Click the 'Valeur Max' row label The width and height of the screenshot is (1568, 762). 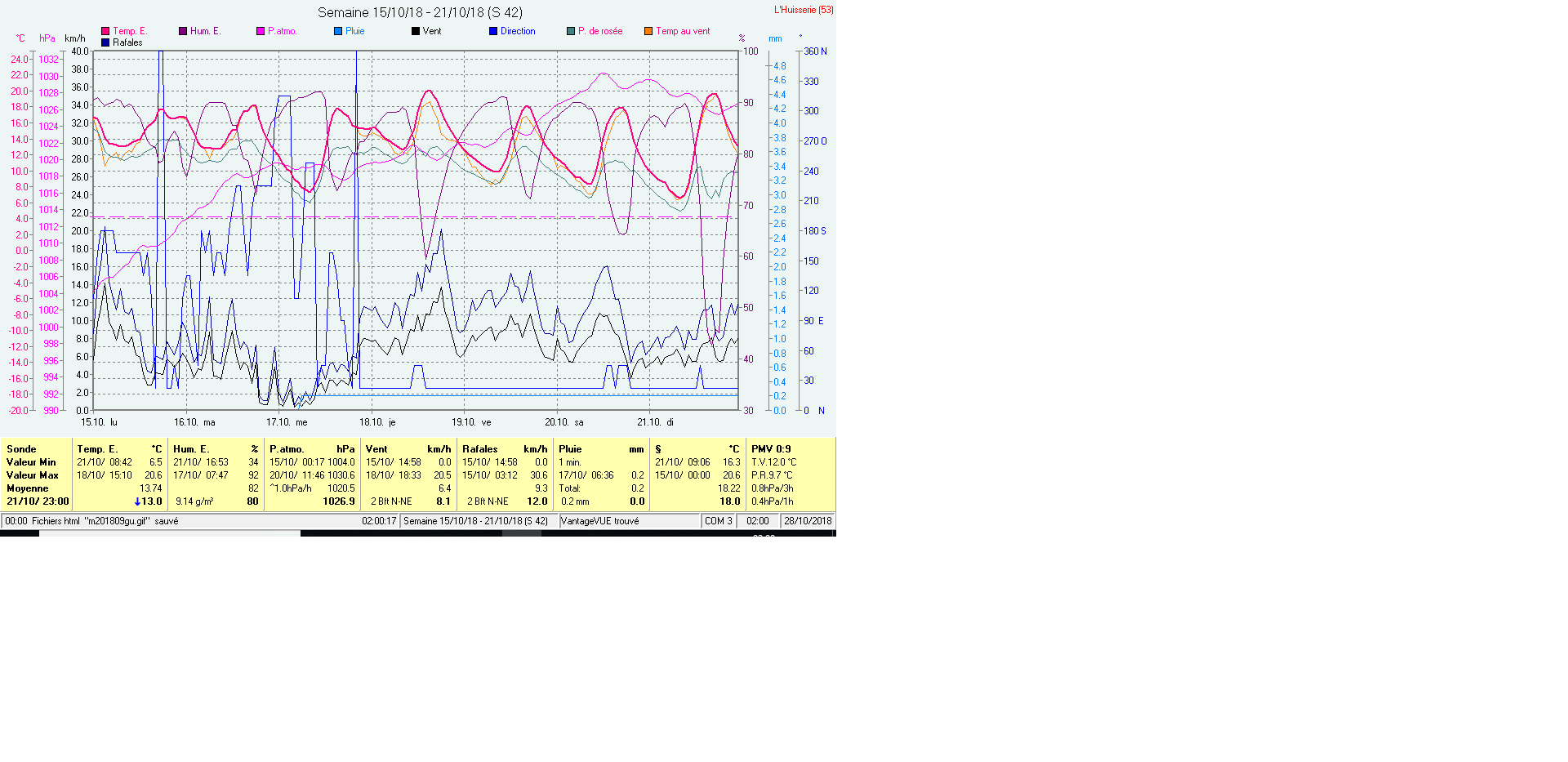[33, 475]
